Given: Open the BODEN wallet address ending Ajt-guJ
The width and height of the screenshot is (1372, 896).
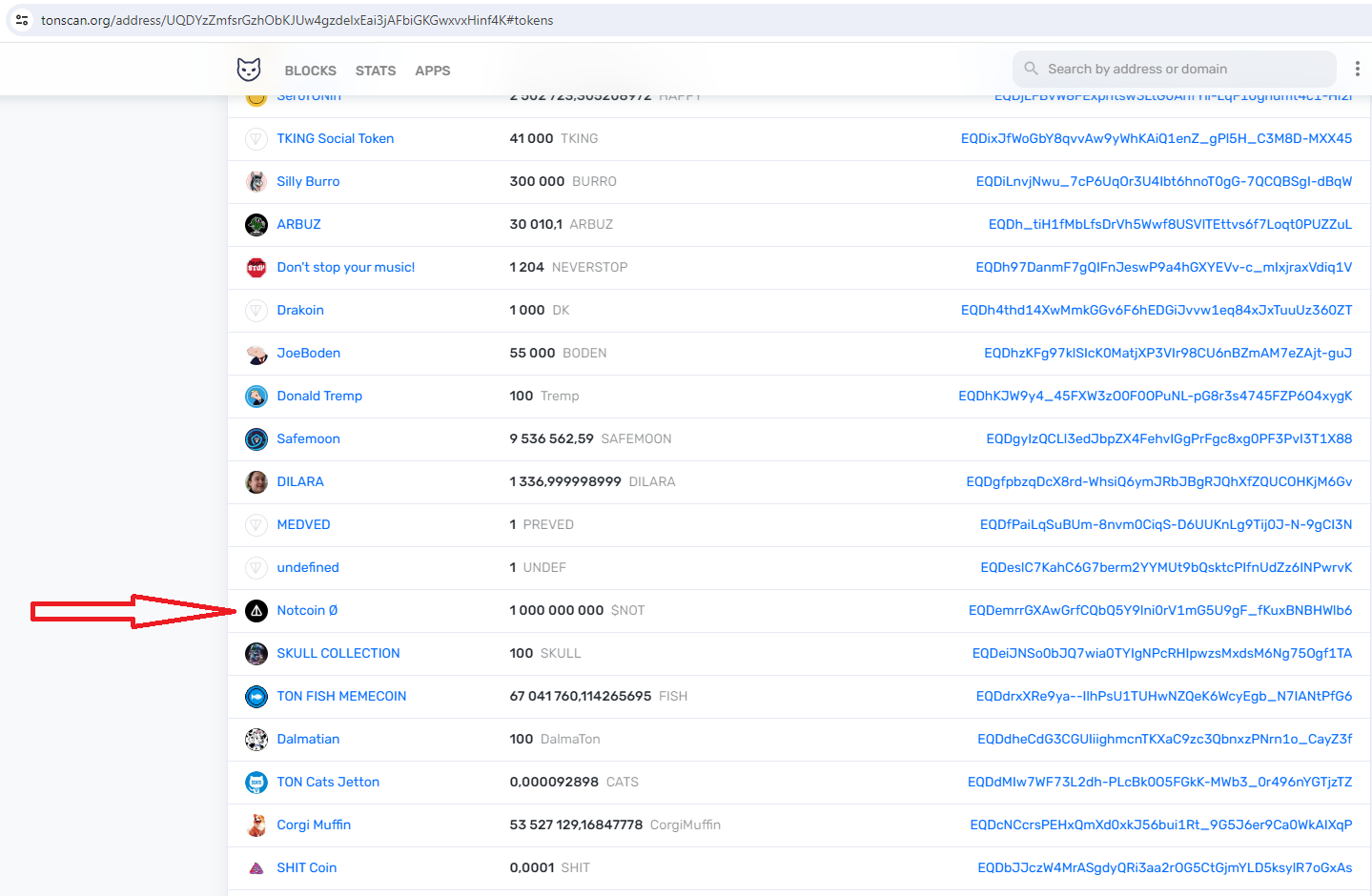Looking at the screenshot, I should coord(1168,353).
